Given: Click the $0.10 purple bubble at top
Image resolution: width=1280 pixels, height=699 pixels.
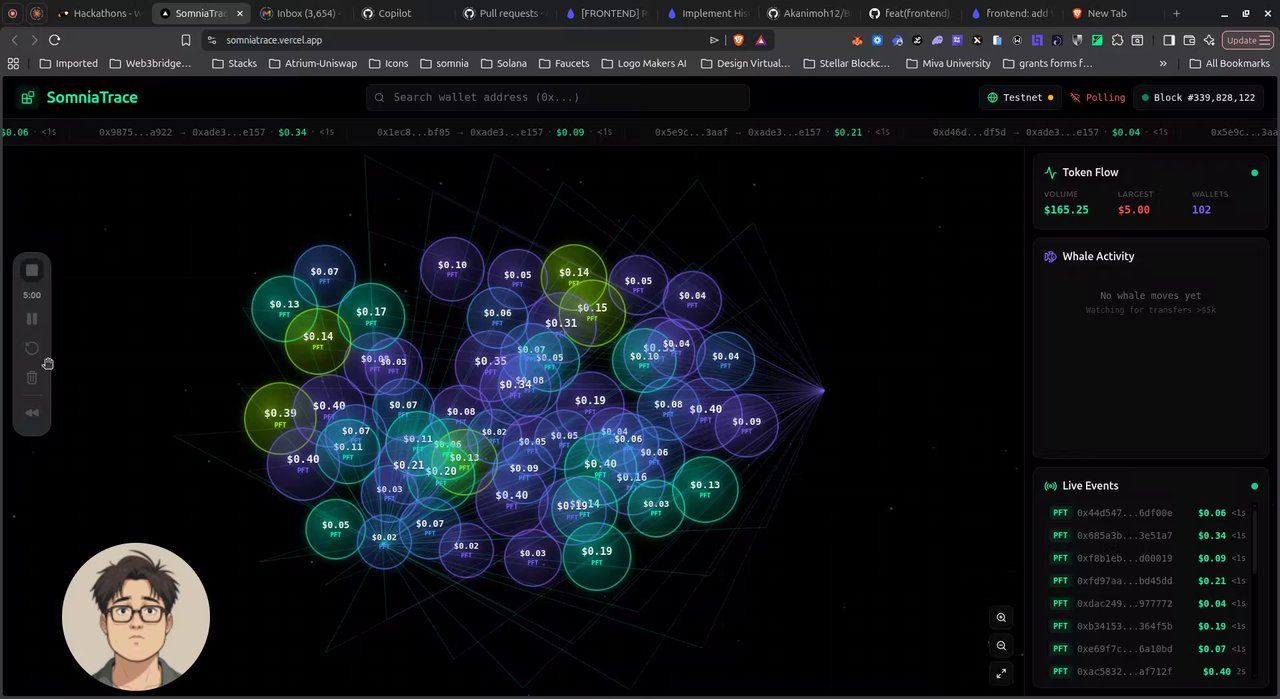Looking at the screenshot, I should pos(452,268).
